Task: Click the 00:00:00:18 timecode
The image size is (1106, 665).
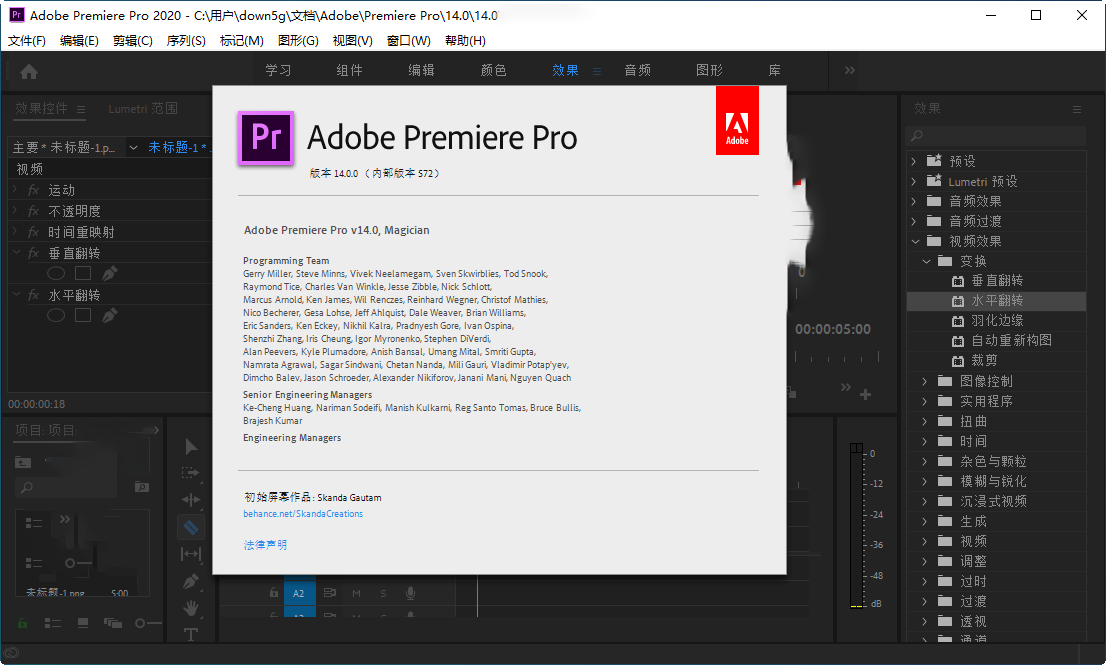Action: tap(37, 405)
